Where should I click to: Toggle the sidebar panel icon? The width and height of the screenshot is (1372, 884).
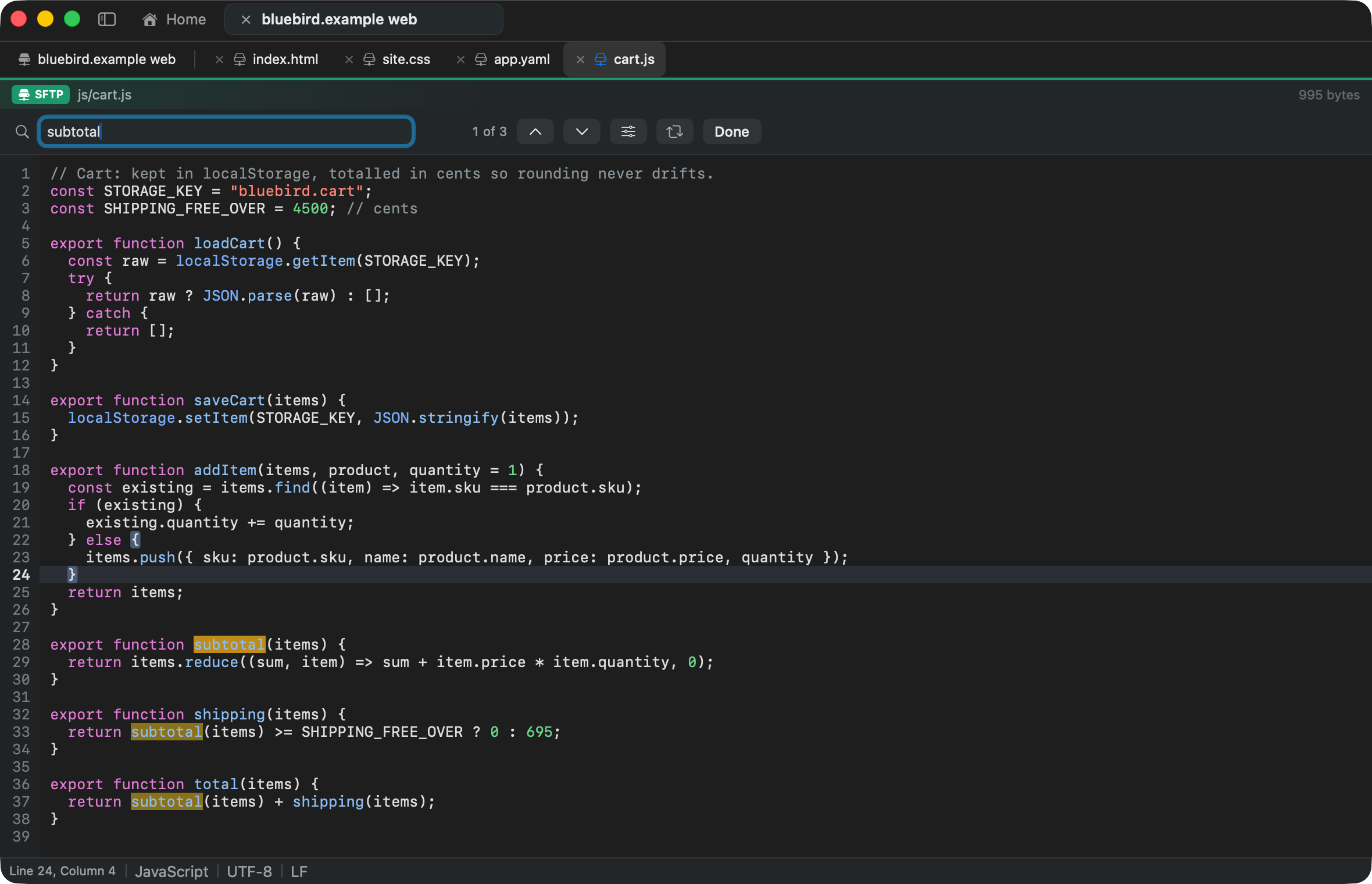[x=107, y=19]
